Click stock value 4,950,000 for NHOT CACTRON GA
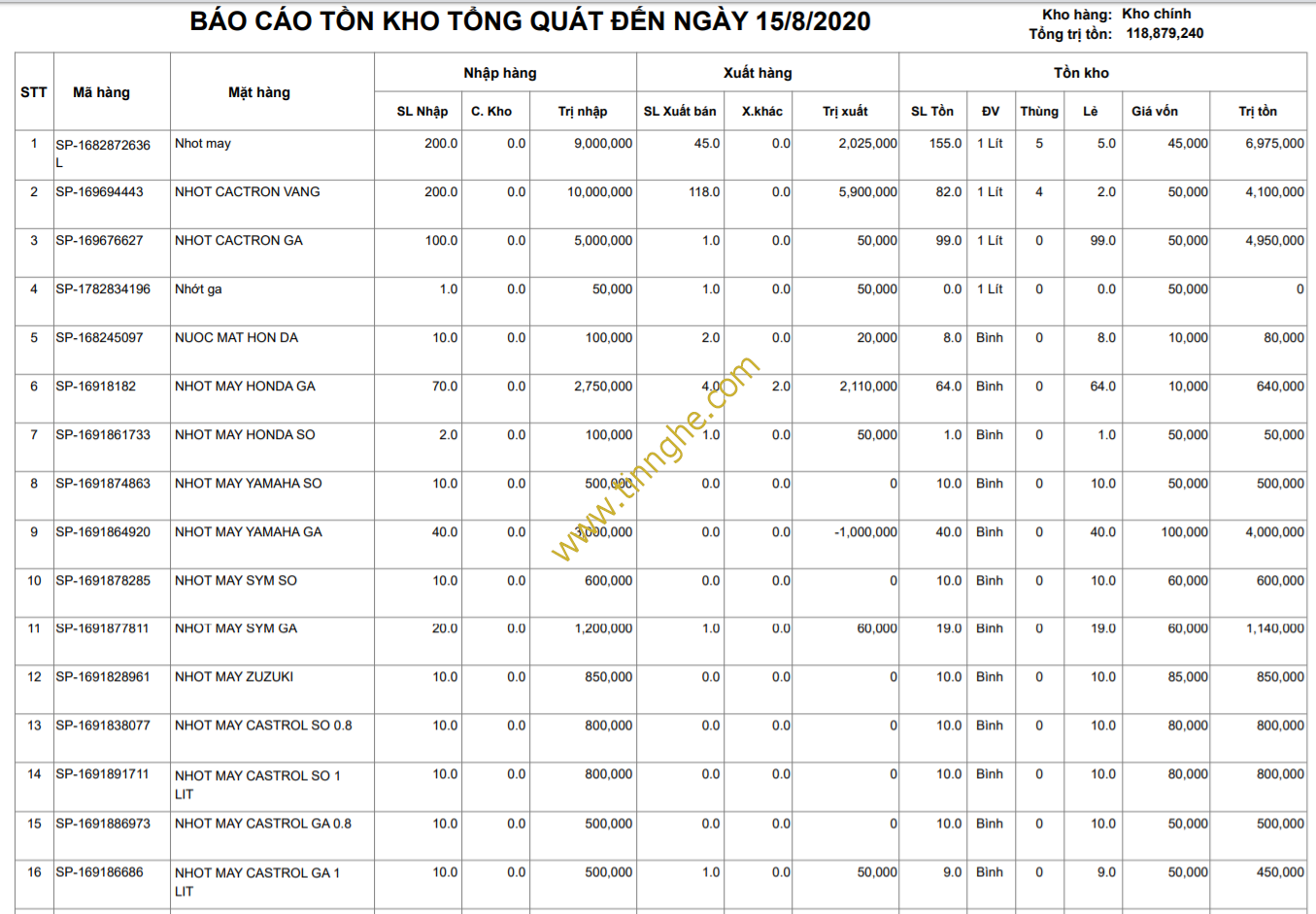 tap(1274, 241)
